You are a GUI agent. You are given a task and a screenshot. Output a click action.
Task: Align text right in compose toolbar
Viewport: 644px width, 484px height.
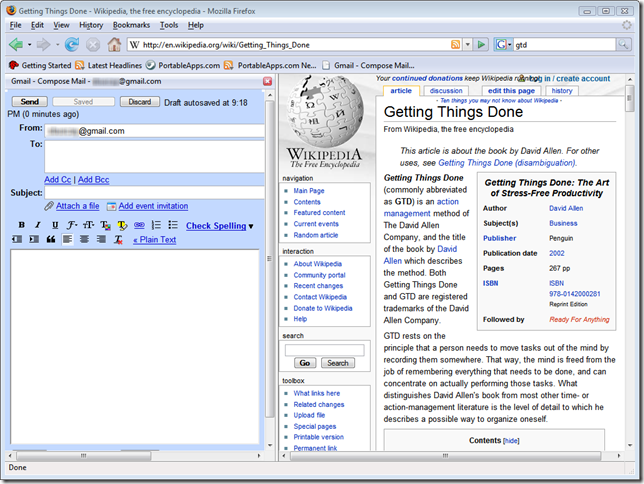pos(101,239)
